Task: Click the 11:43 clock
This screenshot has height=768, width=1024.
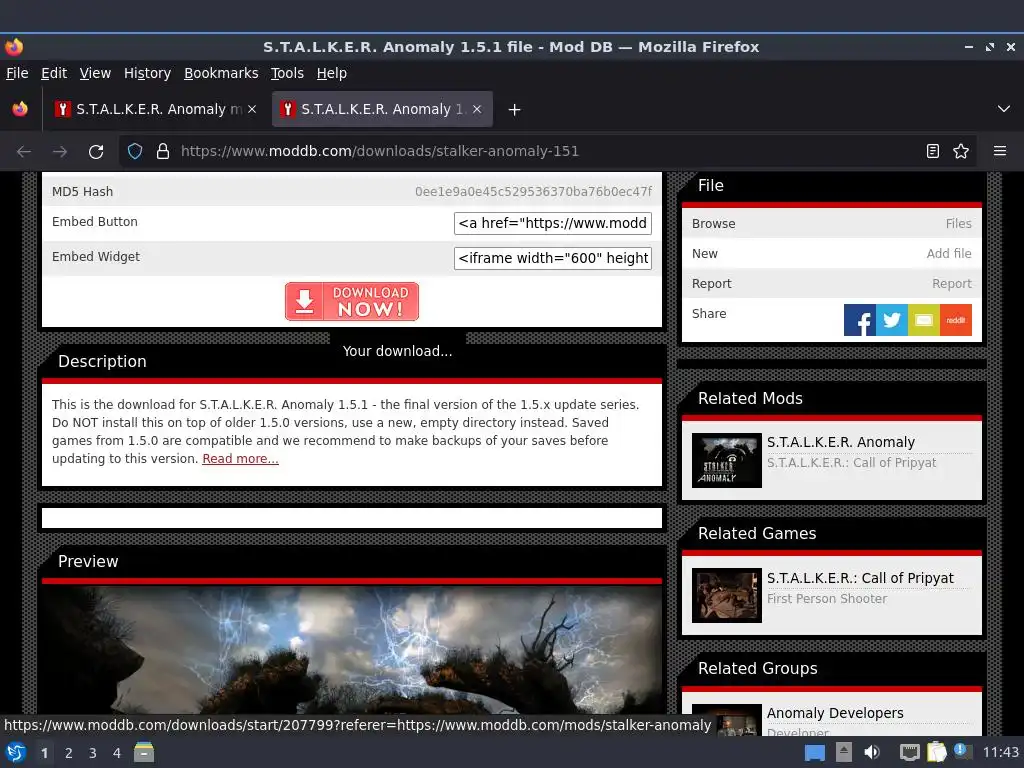Action: click(x=1000, y=752)
